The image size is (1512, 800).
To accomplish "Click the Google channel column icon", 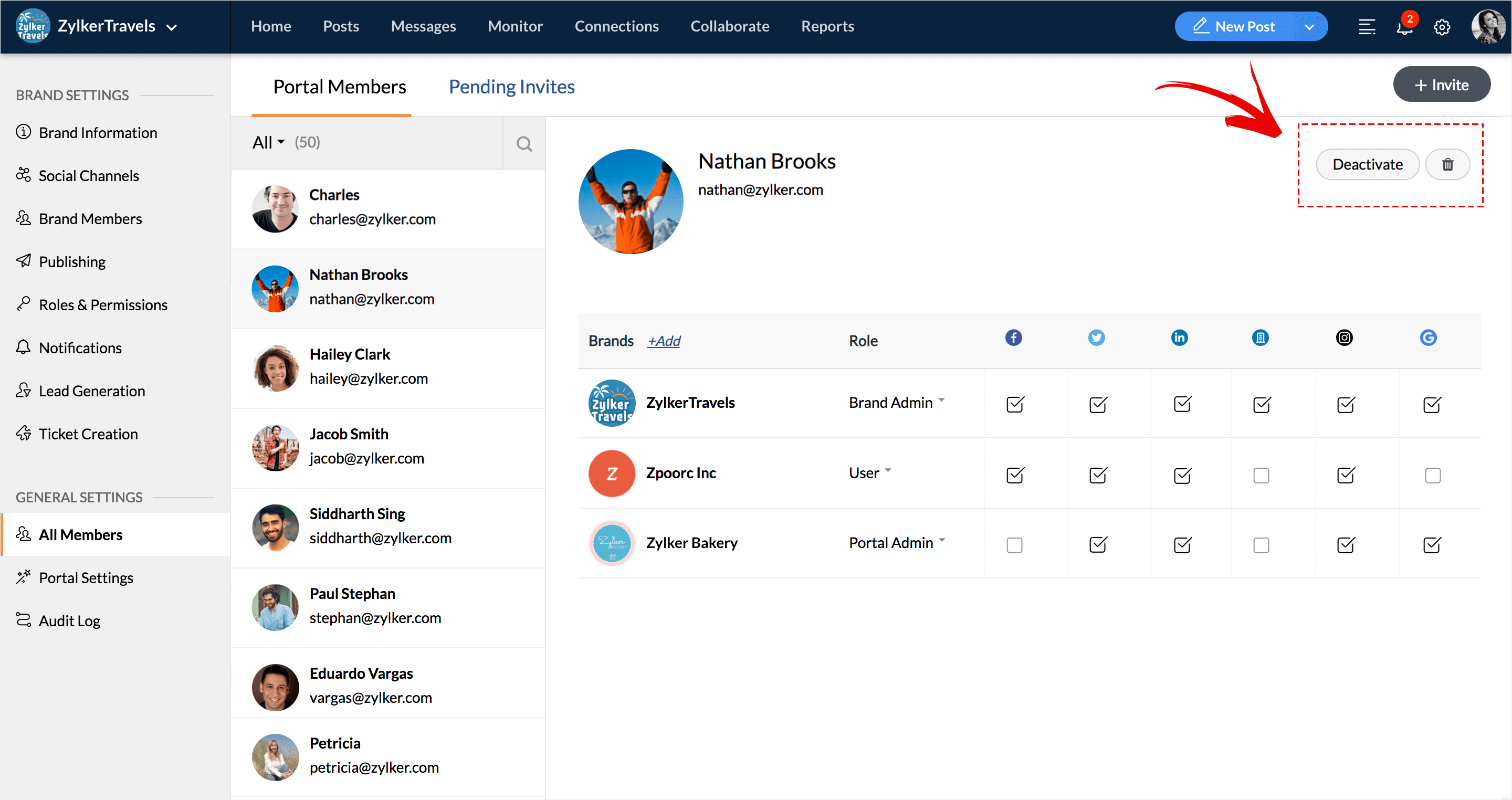I will 1427,338.
